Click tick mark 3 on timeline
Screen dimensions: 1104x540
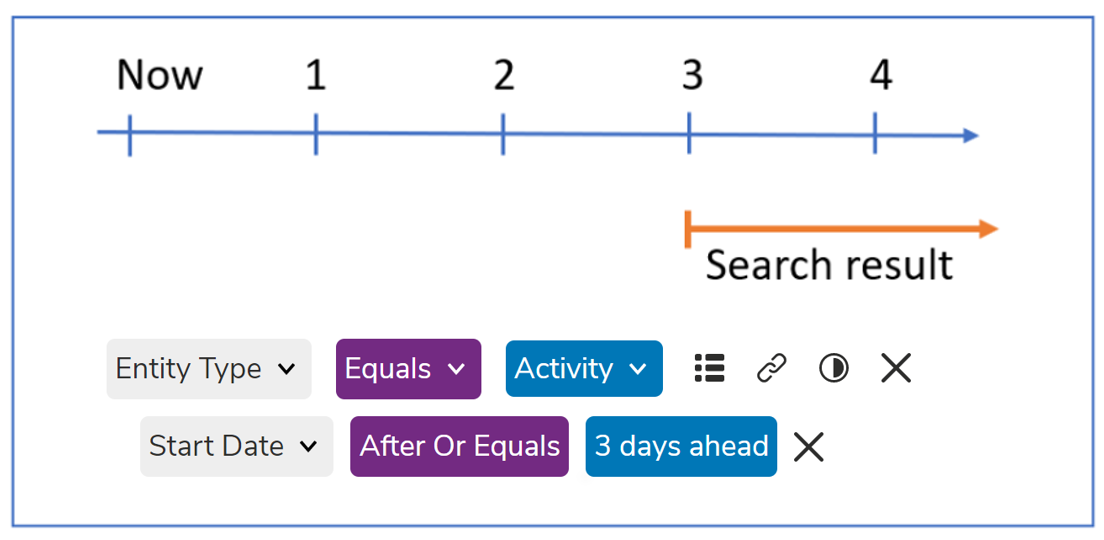pos(689,133)
